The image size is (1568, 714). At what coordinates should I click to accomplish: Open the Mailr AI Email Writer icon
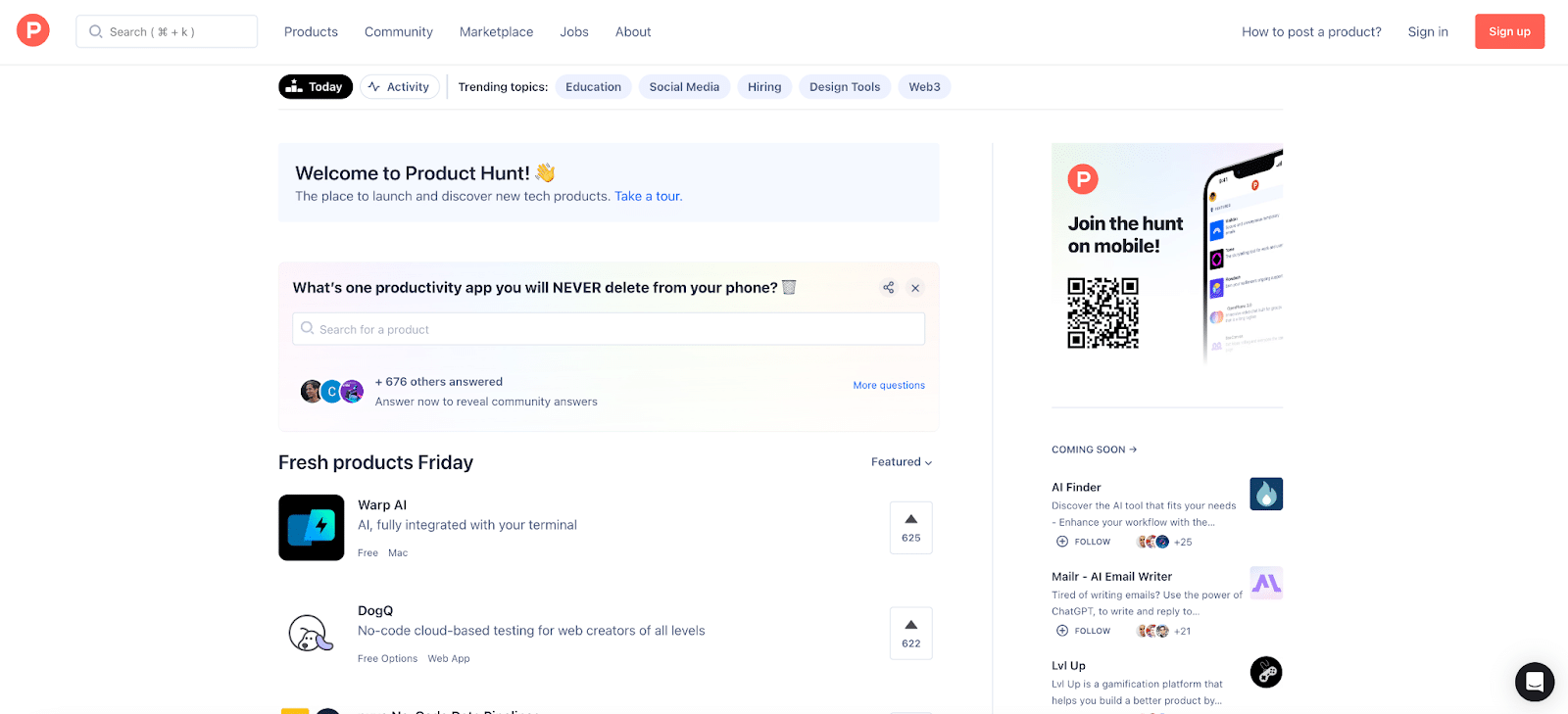click(x=1266, y=583)
